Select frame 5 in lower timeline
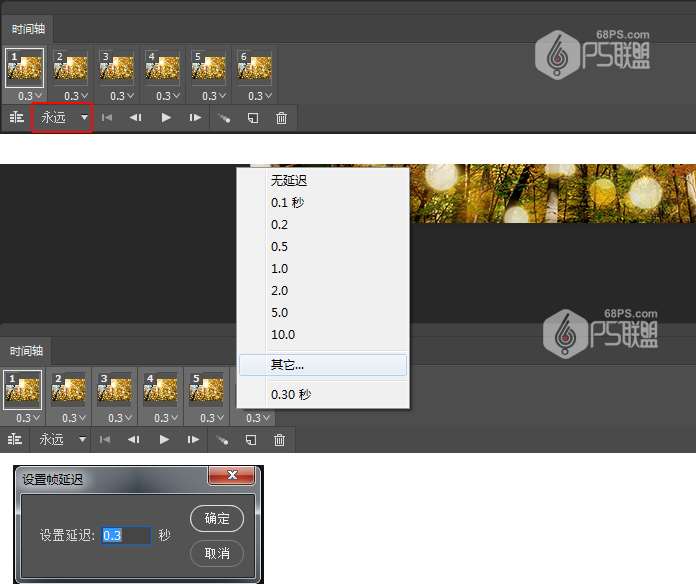Image resolution: width=696 pixels, height=584 pixels. click(207, 390)
